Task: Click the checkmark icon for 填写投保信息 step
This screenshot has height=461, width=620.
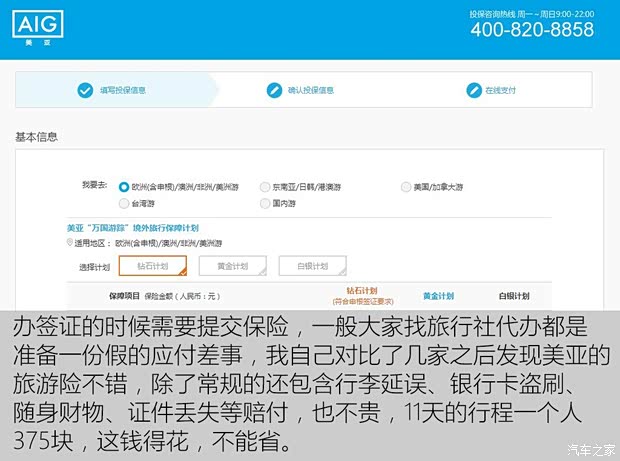Action: coord(85,90)
